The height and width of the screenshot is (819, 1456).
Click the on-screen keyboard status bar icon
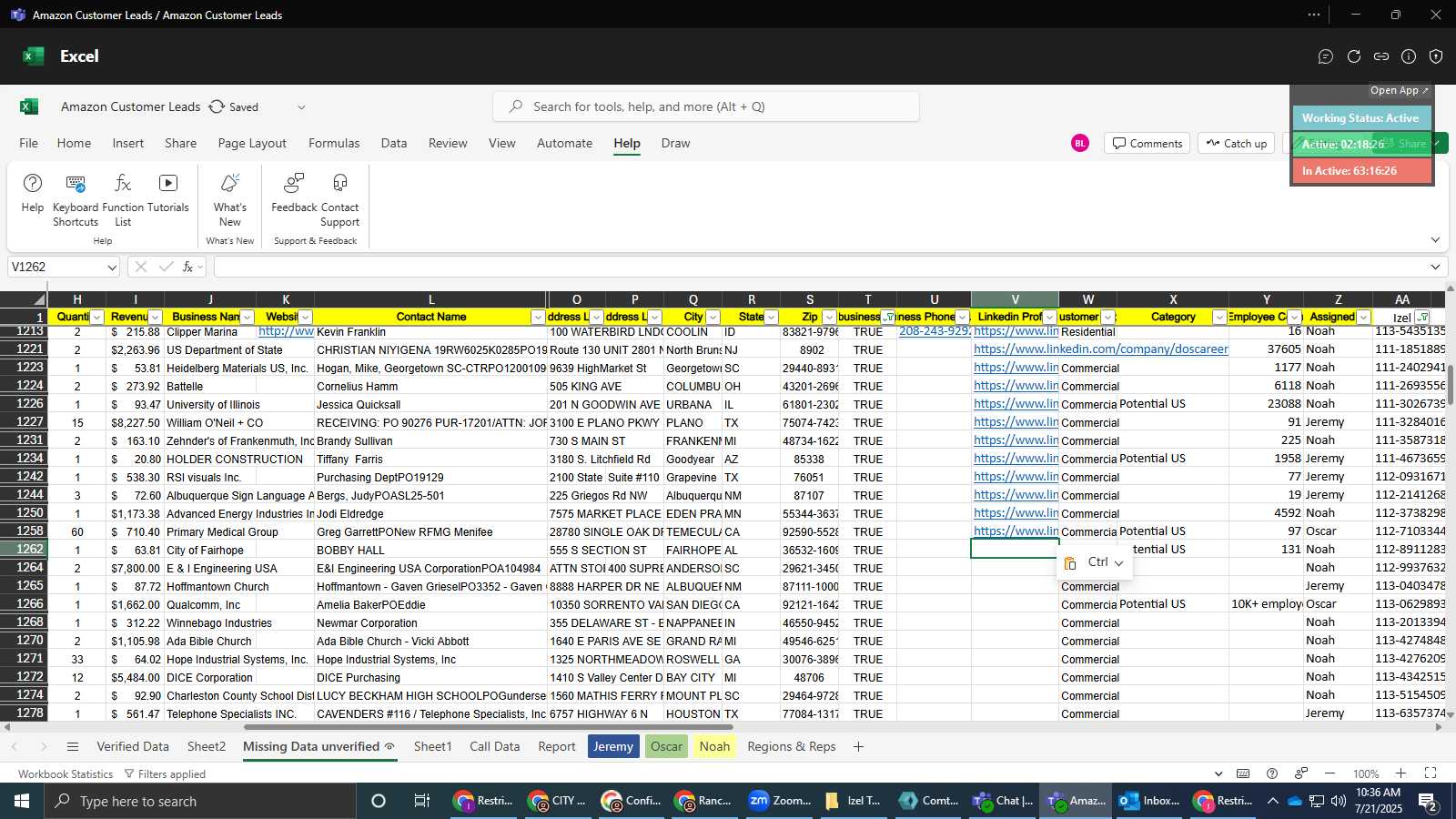pos(1243,773)
